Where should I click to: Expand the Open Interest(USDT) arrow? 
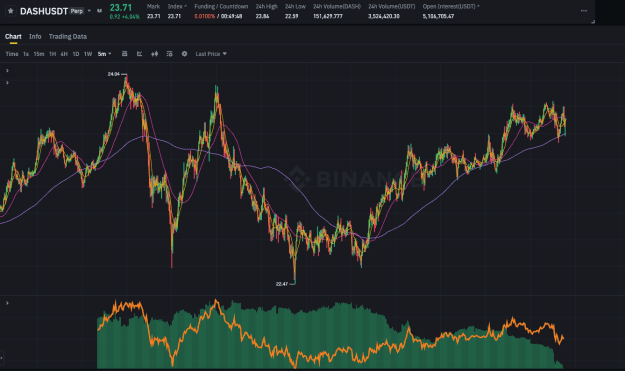(x=478, y=6)
